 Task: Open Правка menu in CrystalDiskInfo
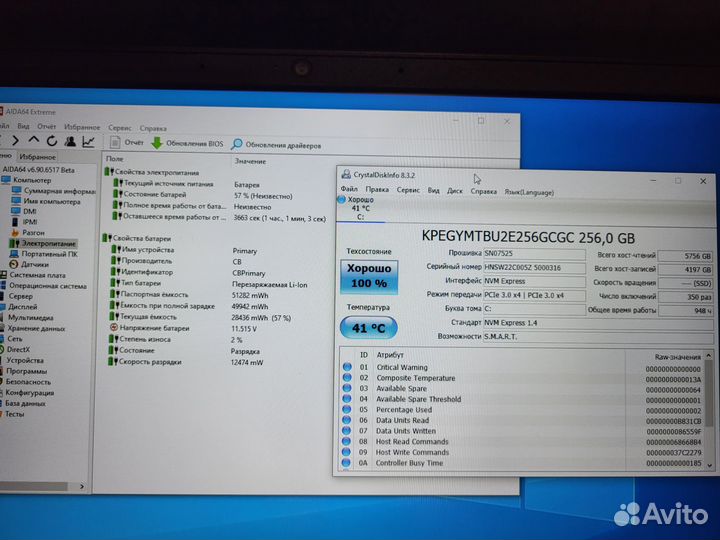pos(377,190)
